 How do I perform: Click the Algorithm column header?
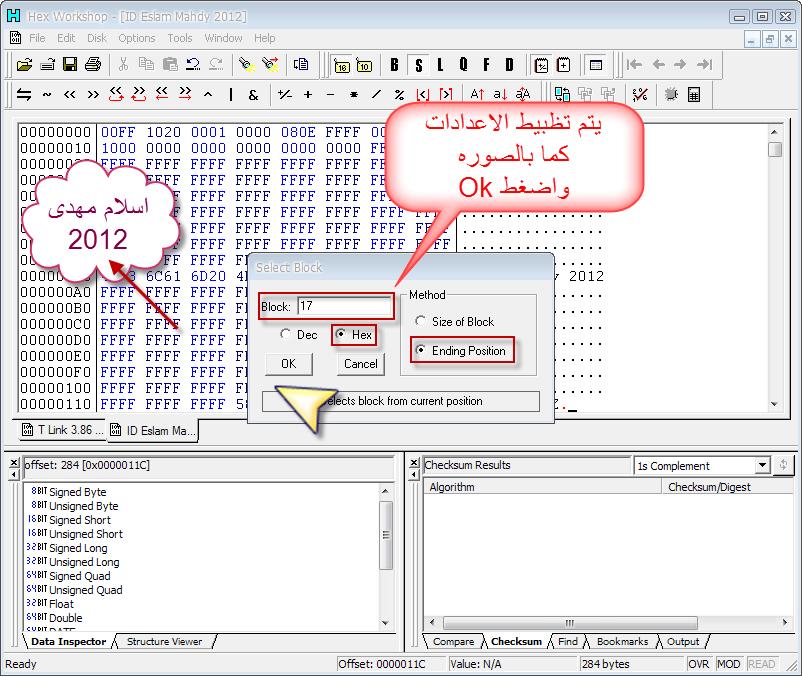coord(542,487)
